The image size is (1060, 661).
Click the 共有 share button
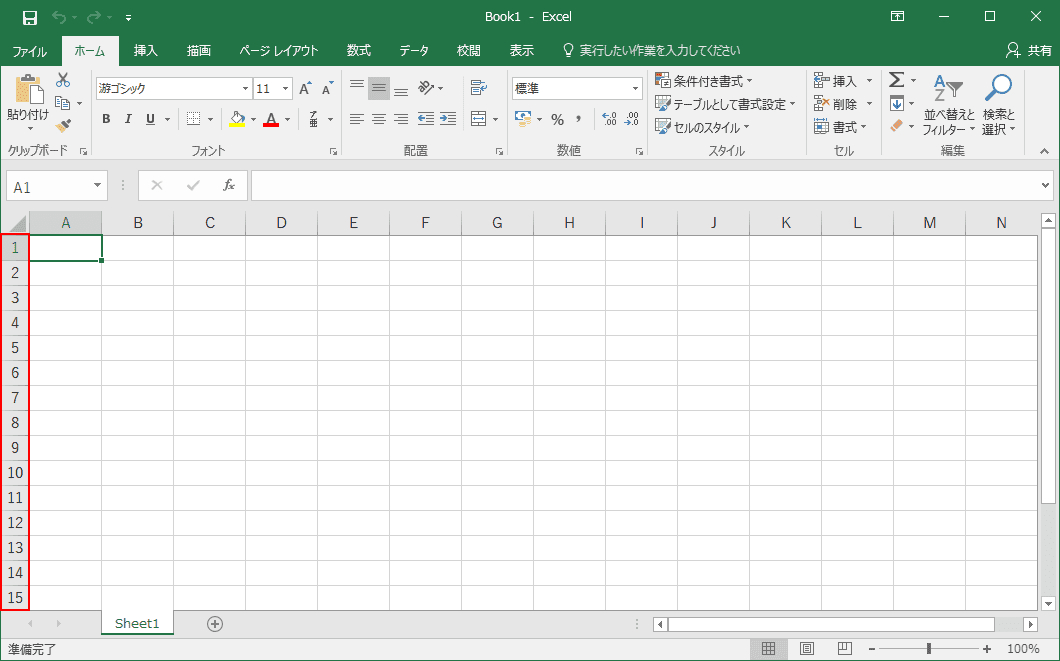pyautogui.click(x=1029, y=50)
